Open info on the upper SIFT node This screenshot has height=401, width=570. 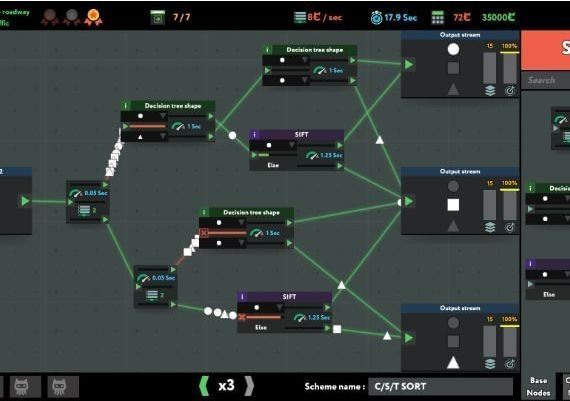[x=254, y=135]
